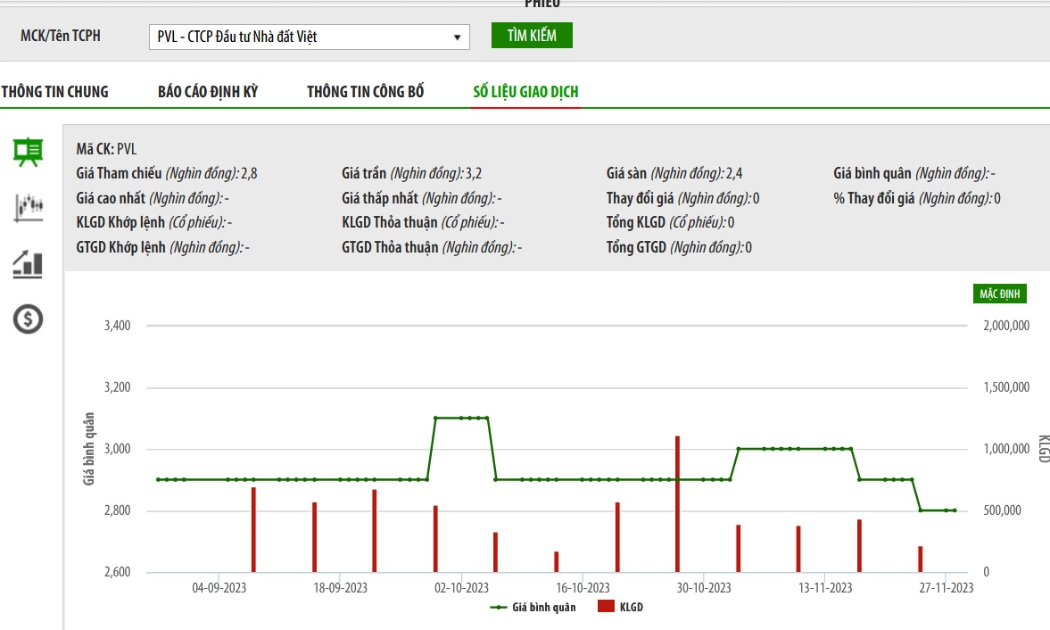Select the SỐ LIỆU GIAO DỊCH tab

[x=526, y=92]
